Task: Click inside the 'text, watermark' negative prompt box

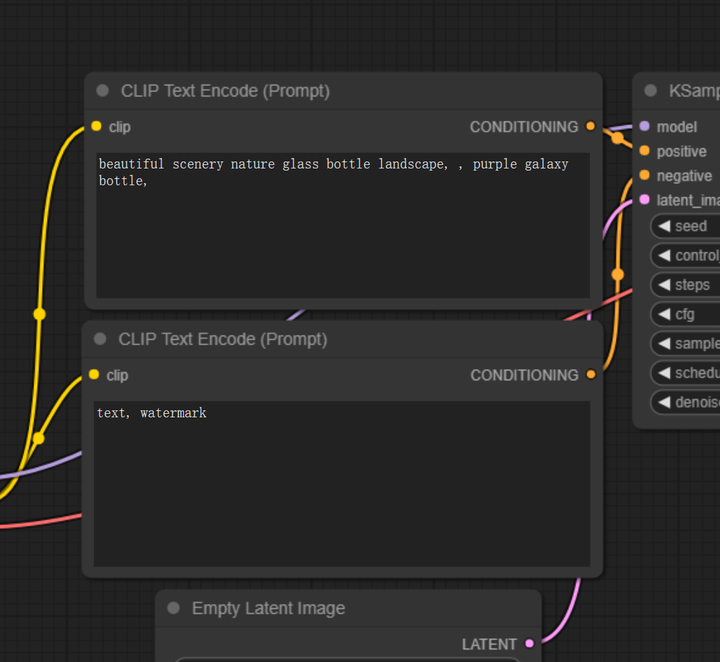Action: tap(342, 483)
